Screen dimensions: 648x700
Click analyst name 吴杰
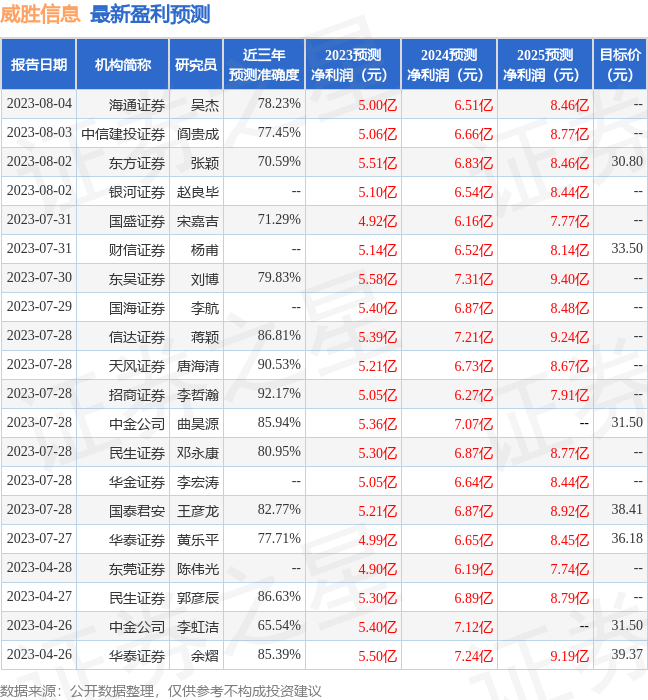(x=205, y=105)
